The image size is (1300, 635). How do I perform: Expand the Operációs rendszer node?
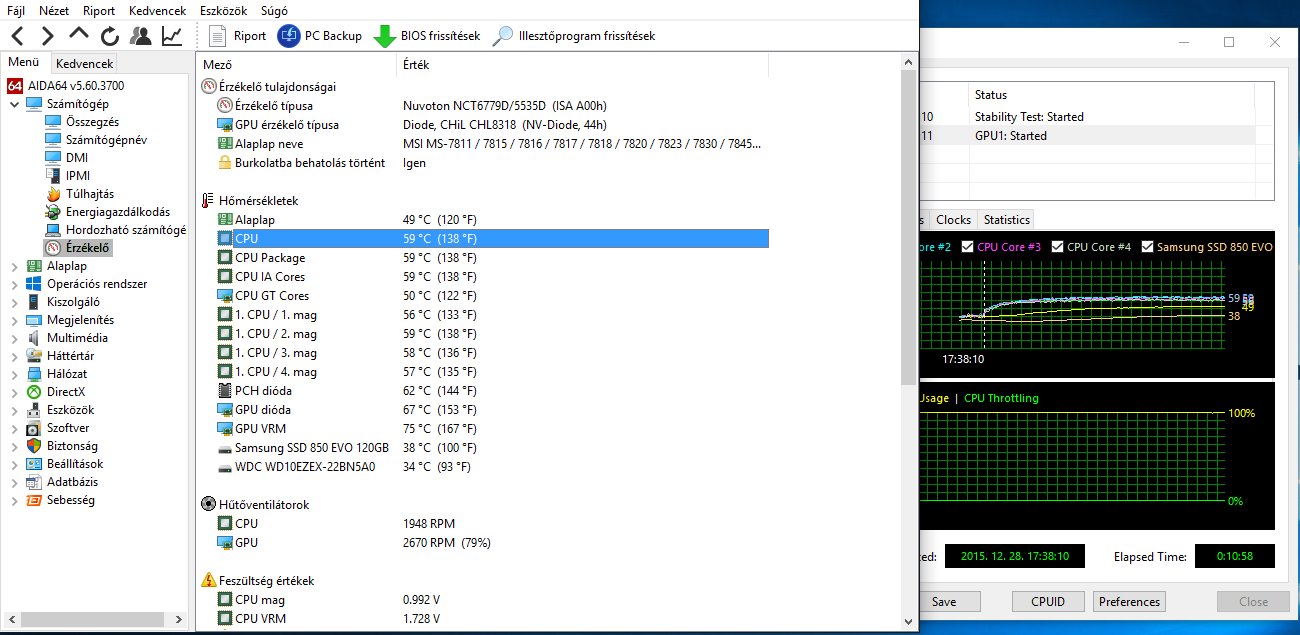[14, 284]
